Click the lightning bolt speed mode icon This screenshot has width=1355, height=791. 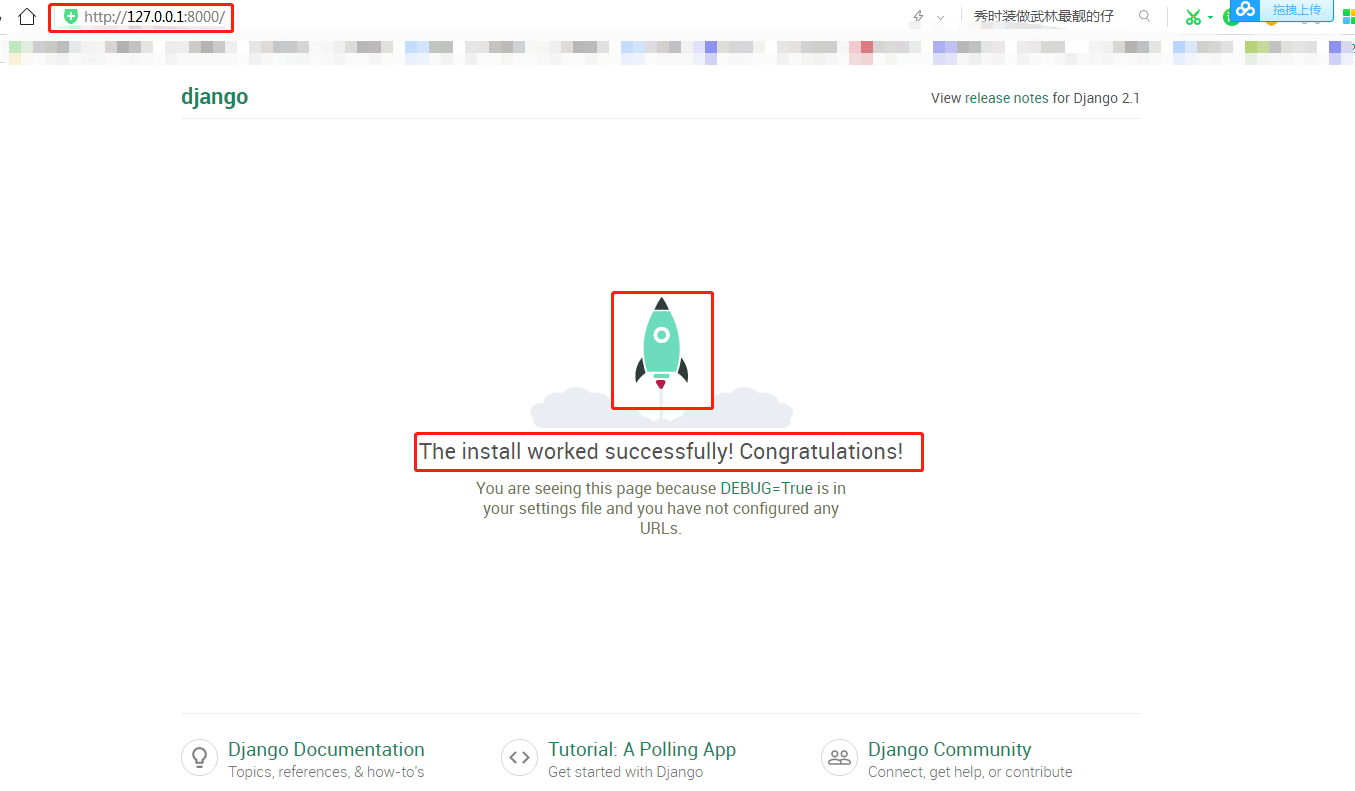coord(919,17)
